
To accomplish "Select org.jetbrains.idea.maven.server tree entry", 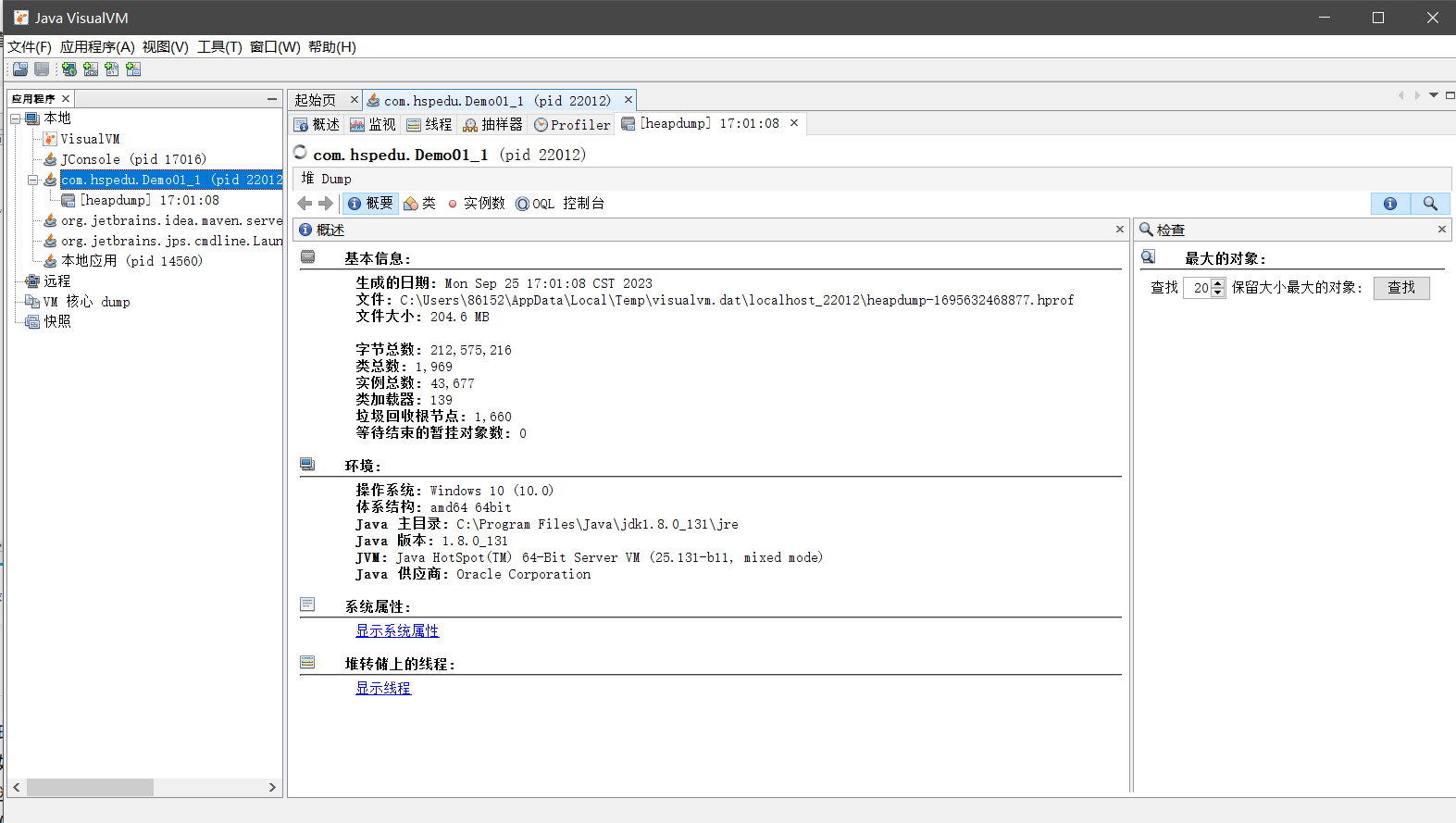I will point(171,220).
